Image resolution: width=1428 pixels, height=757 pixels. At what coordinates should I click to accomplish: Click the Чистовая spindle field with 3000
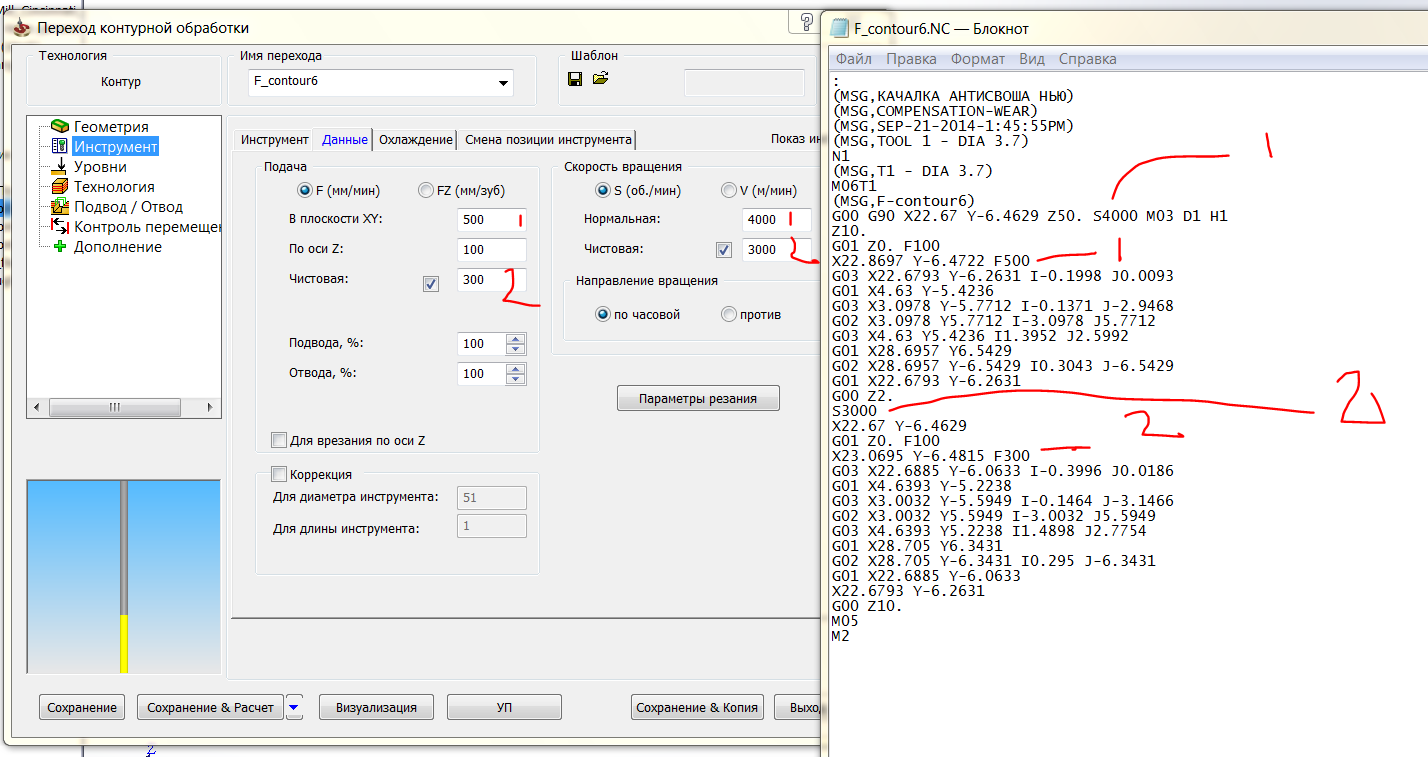pos(777,250)
